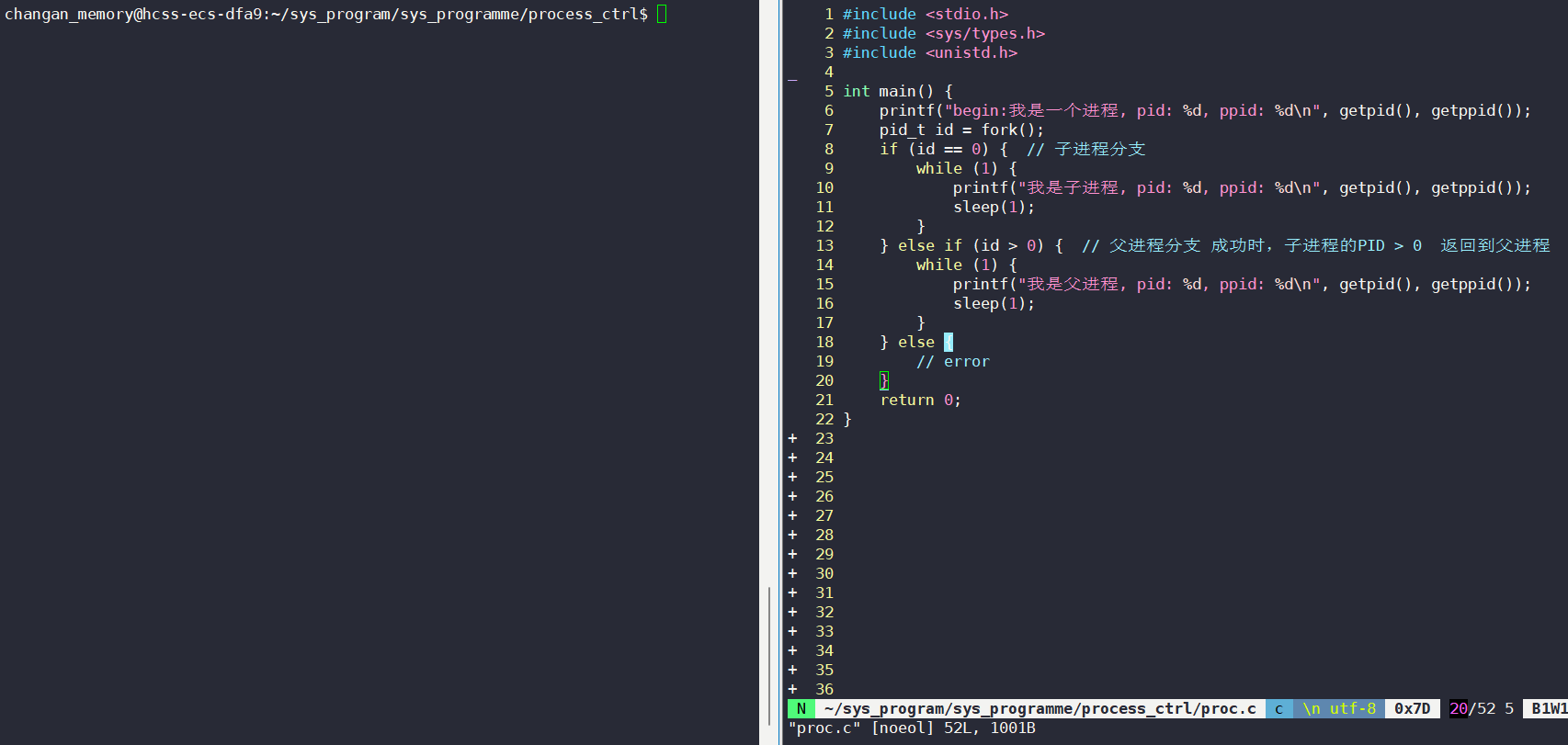
Task: Click the '+' marker beside line 30
Action: point(792,573)
